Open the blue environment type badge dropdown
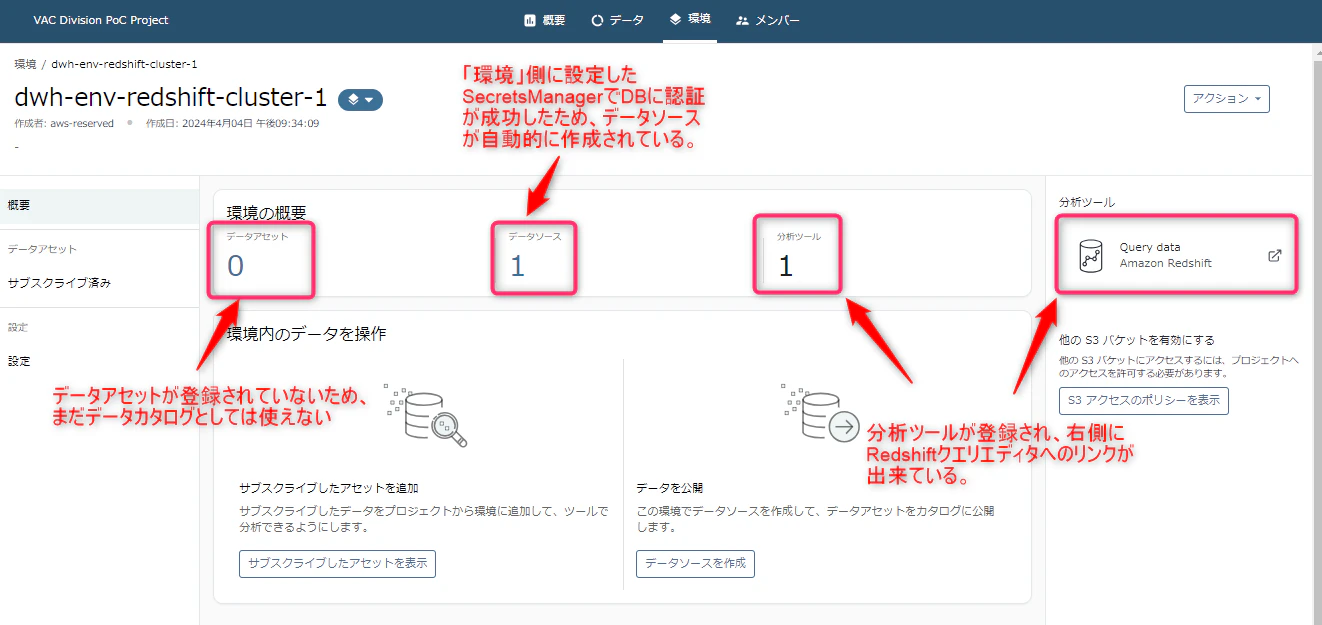 tap(360, 99)
